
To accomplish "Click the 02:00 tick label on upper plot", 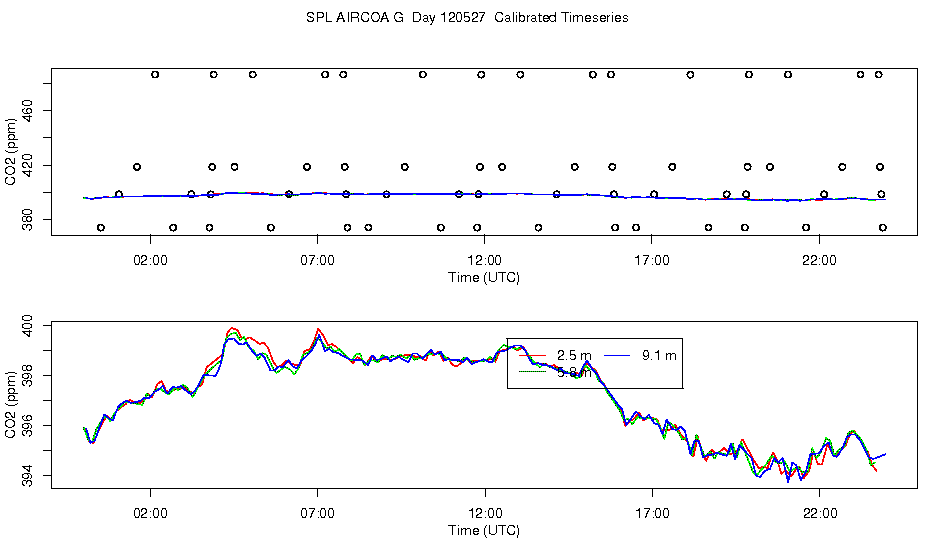I will coord(150,261).
